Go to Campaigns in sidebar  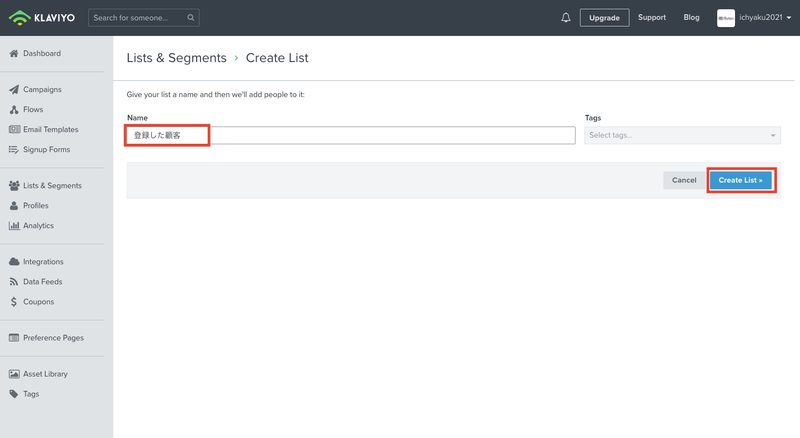pos(42,89)
